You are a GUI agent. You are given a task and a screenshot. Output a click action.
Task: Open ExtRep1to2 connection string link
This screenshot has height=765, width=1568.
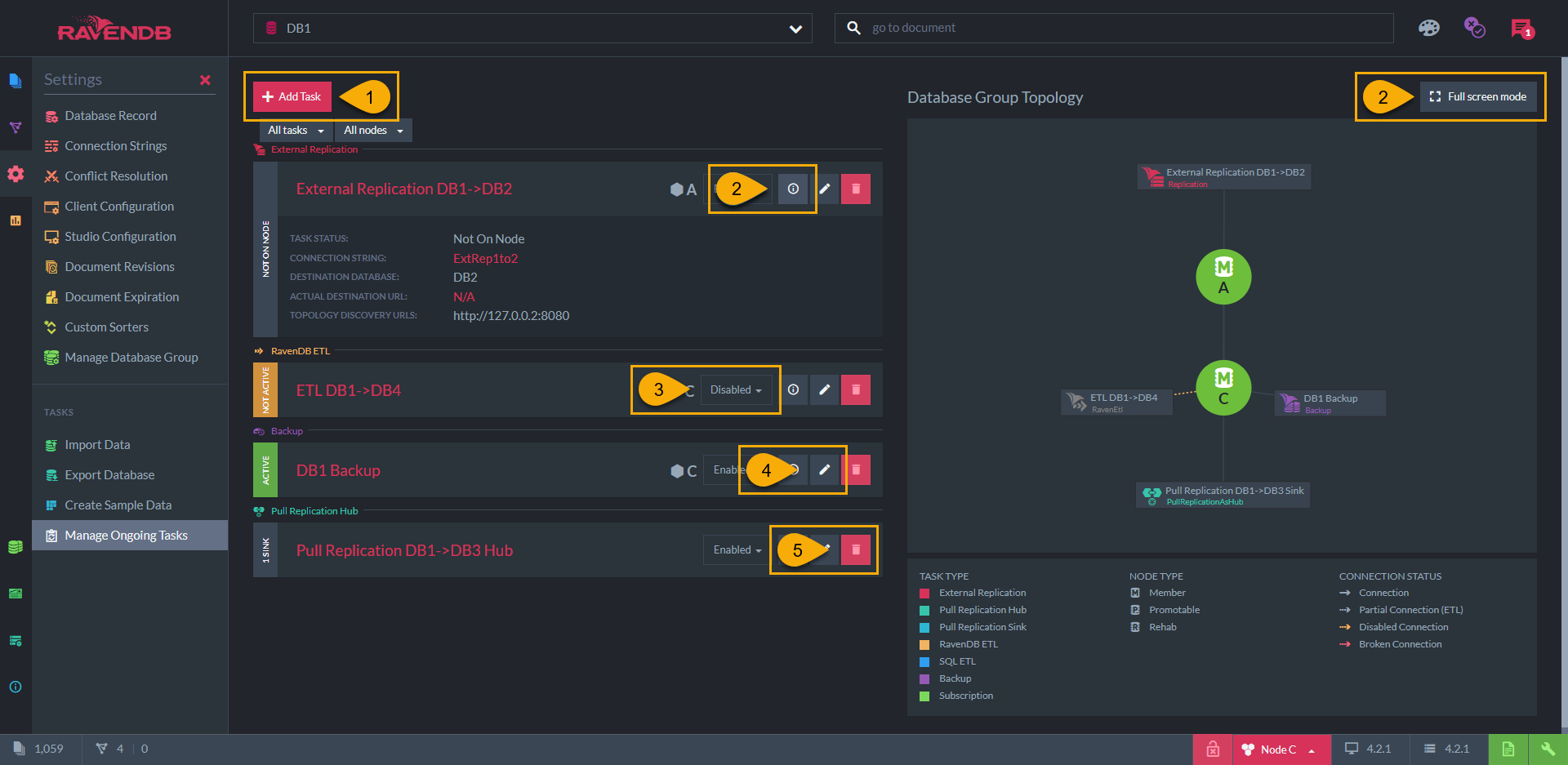[485, 258]
